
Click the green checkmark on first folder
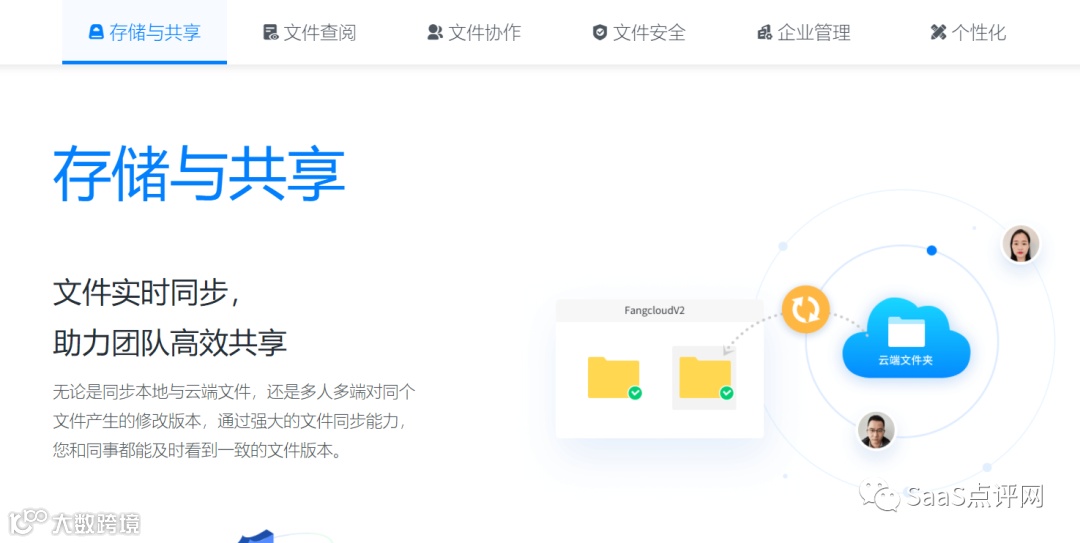pos(635,393)
